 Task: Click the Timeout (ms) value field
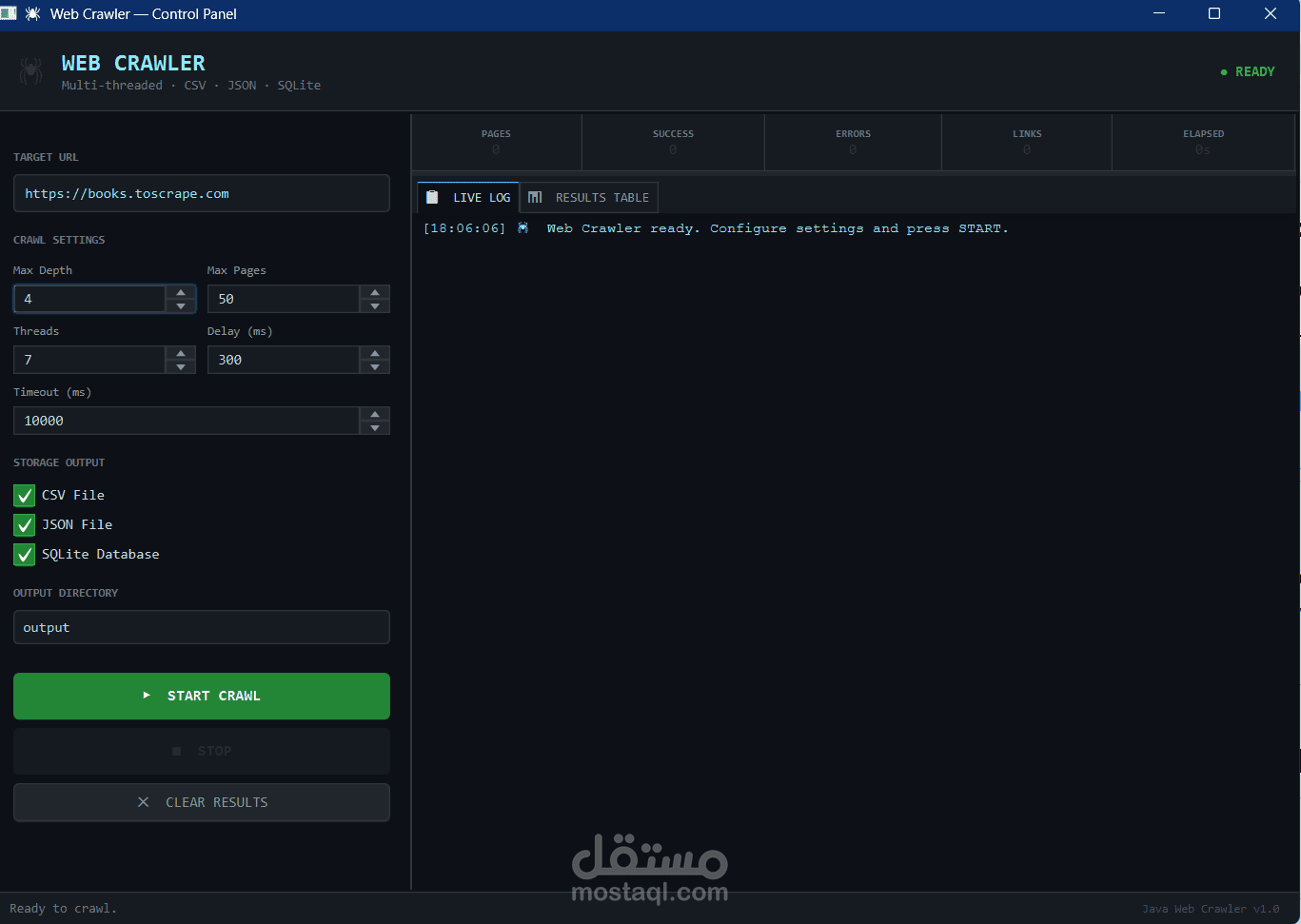[x=187, y=421]
